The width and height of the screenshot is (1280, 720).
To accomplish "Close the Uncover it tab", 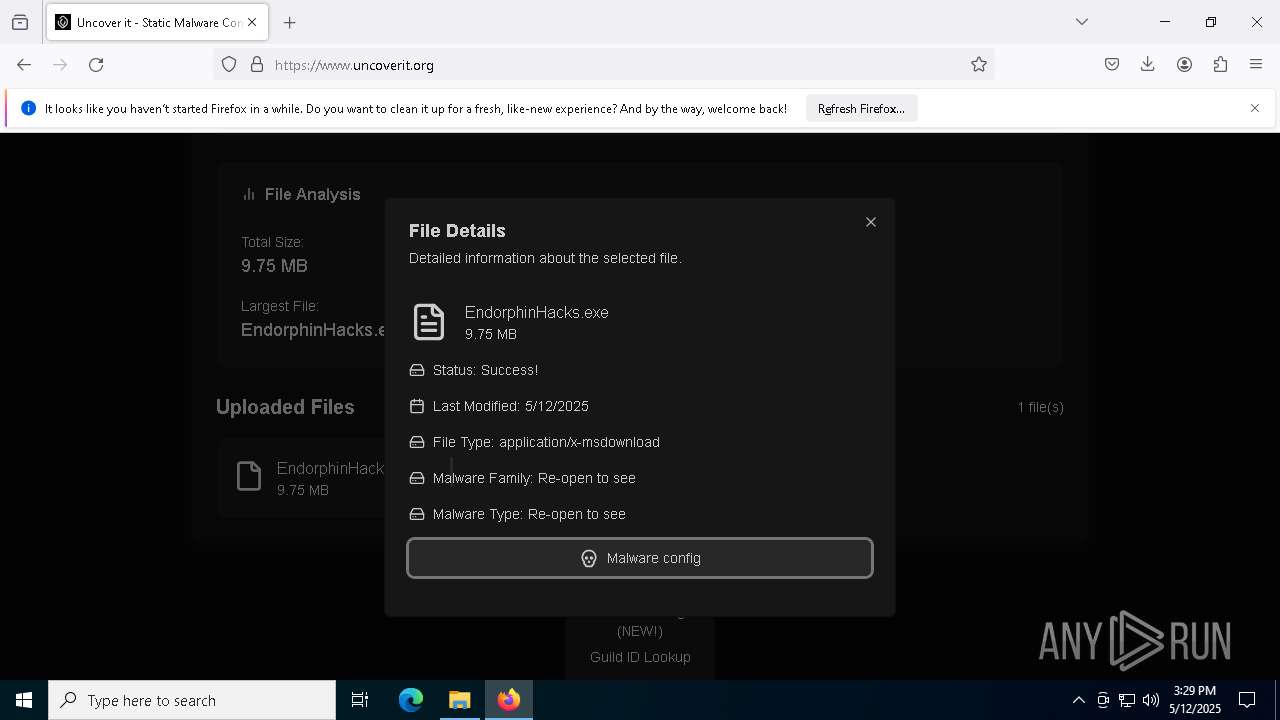I will click(252, 22).
